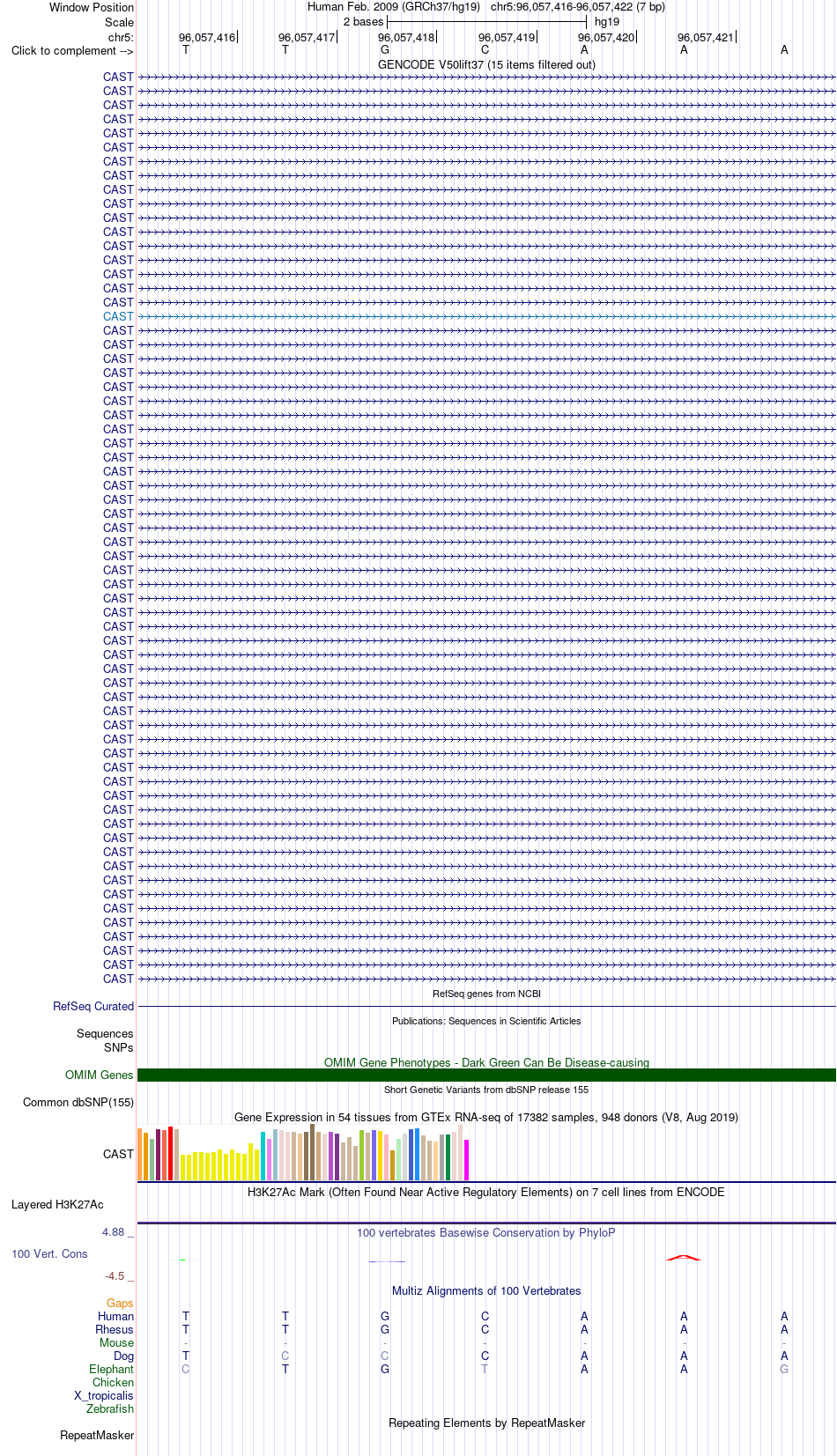Click position label 96,057,416 on the ruler

(x=207, y=37)
